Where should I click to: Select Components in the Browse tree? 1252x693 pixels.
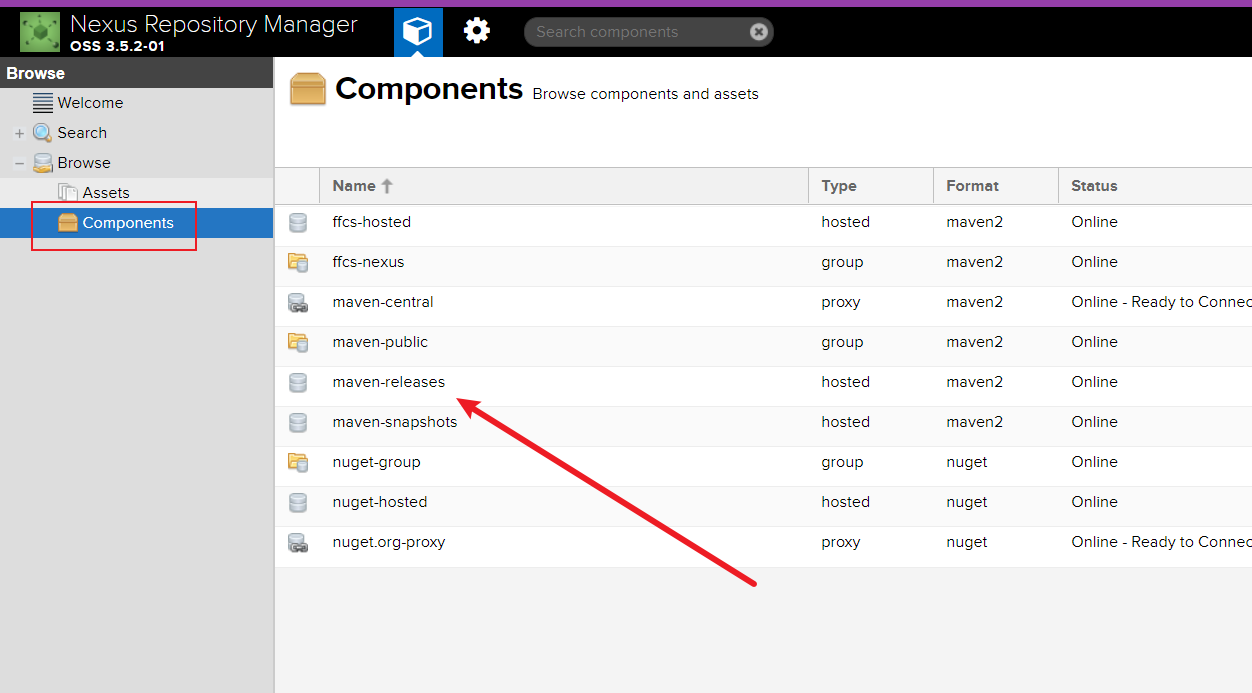[x=127, y=223]
